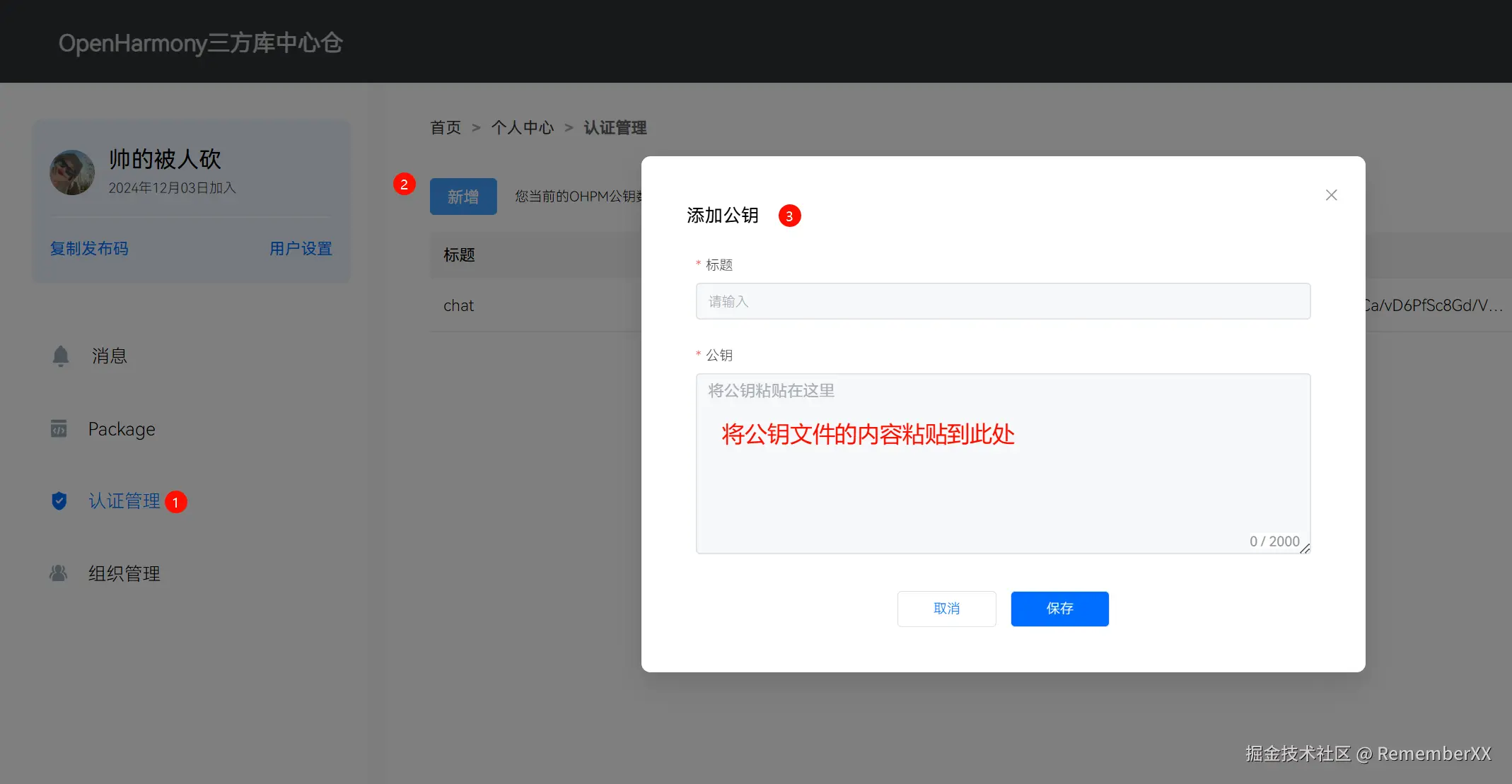Navigate to 个人中心 in the breadcrumb
Viewport: 1512px width, 784px height.
click(523, 128)
